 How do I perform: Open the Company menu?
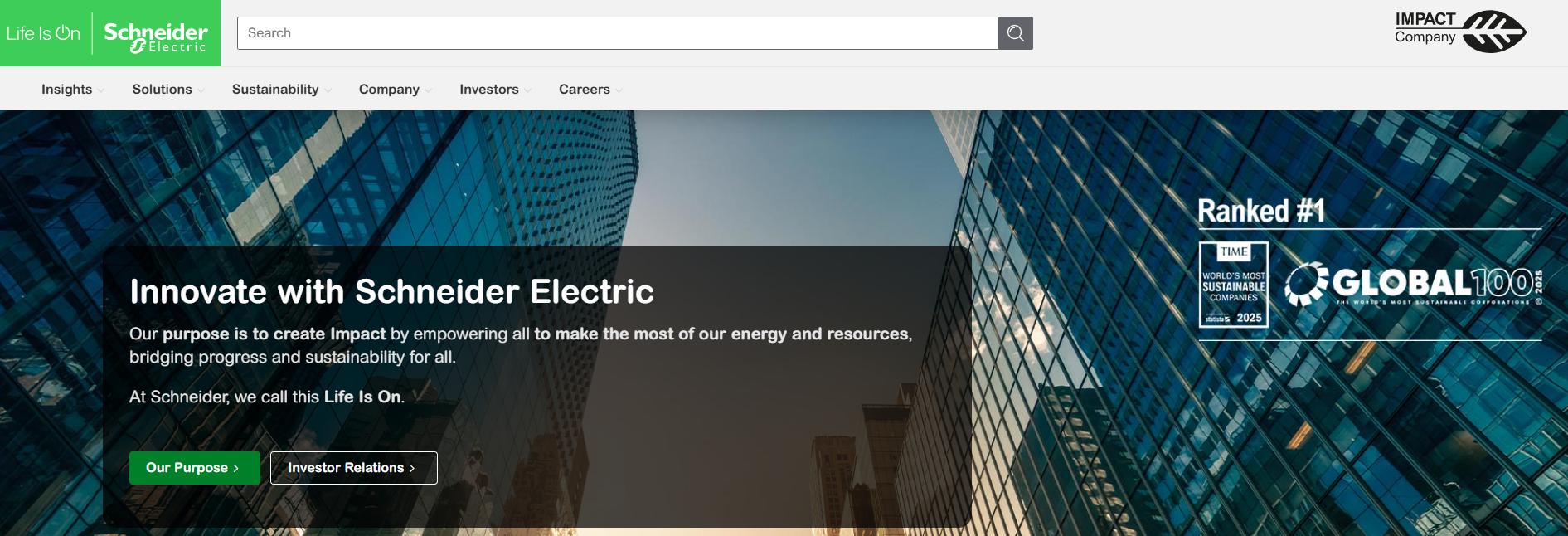tap(389, 90)
